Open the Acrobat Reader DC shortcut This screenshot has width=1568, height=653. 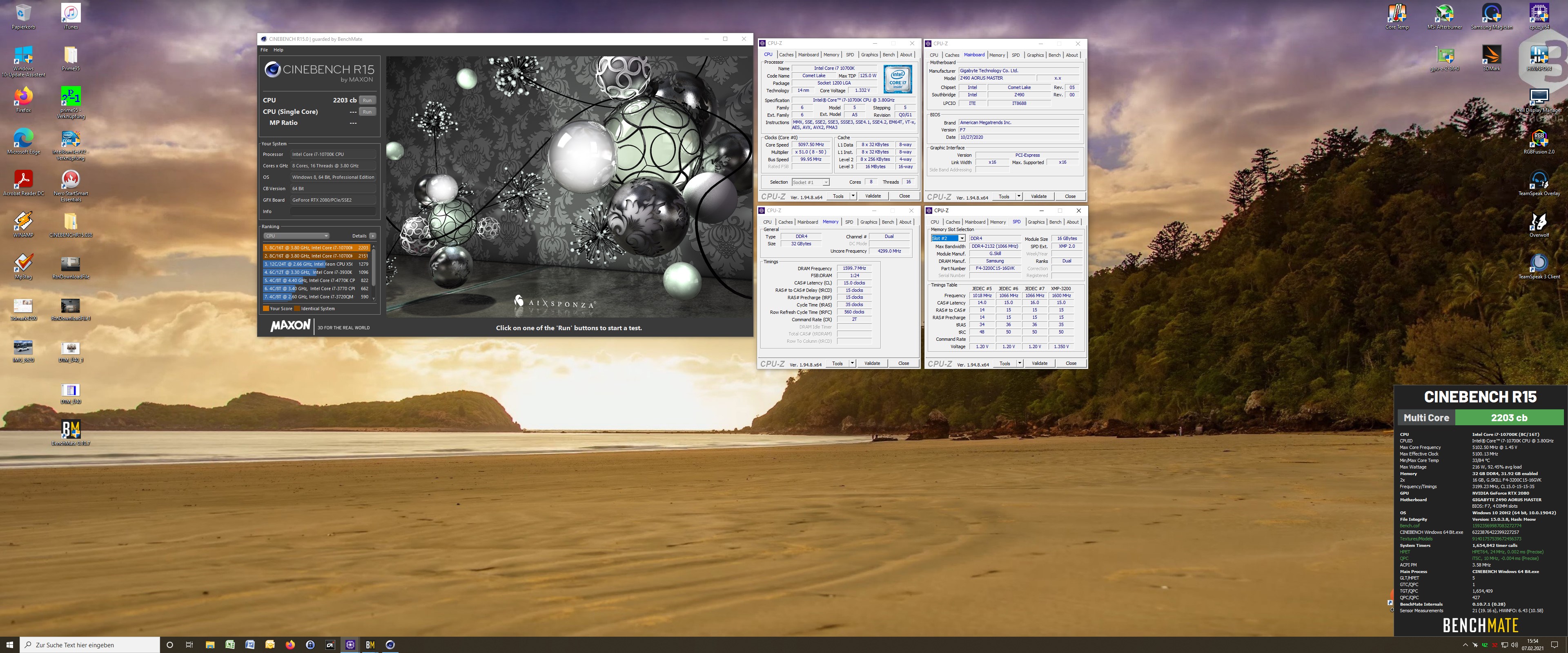[23, 183]
